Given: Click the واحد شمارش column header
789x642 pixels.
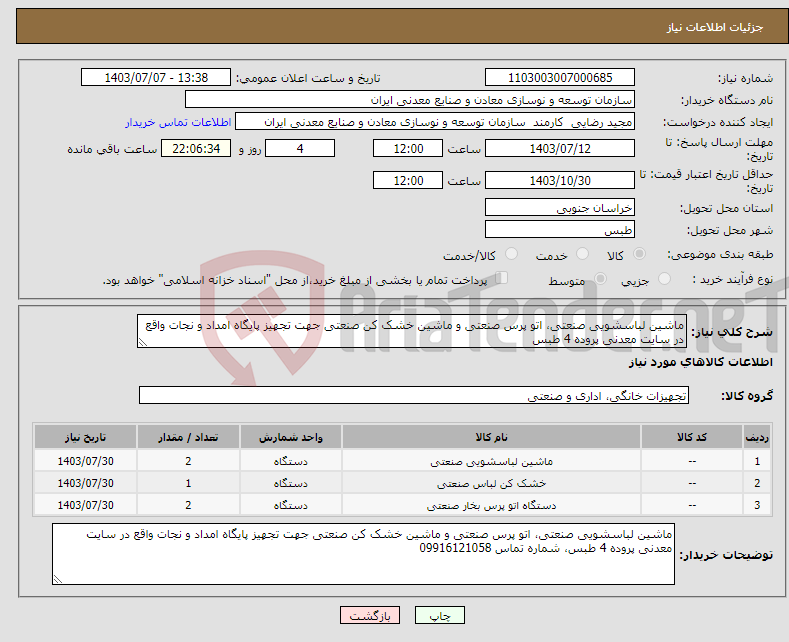Looking at the screenshot, I should 291,437.
